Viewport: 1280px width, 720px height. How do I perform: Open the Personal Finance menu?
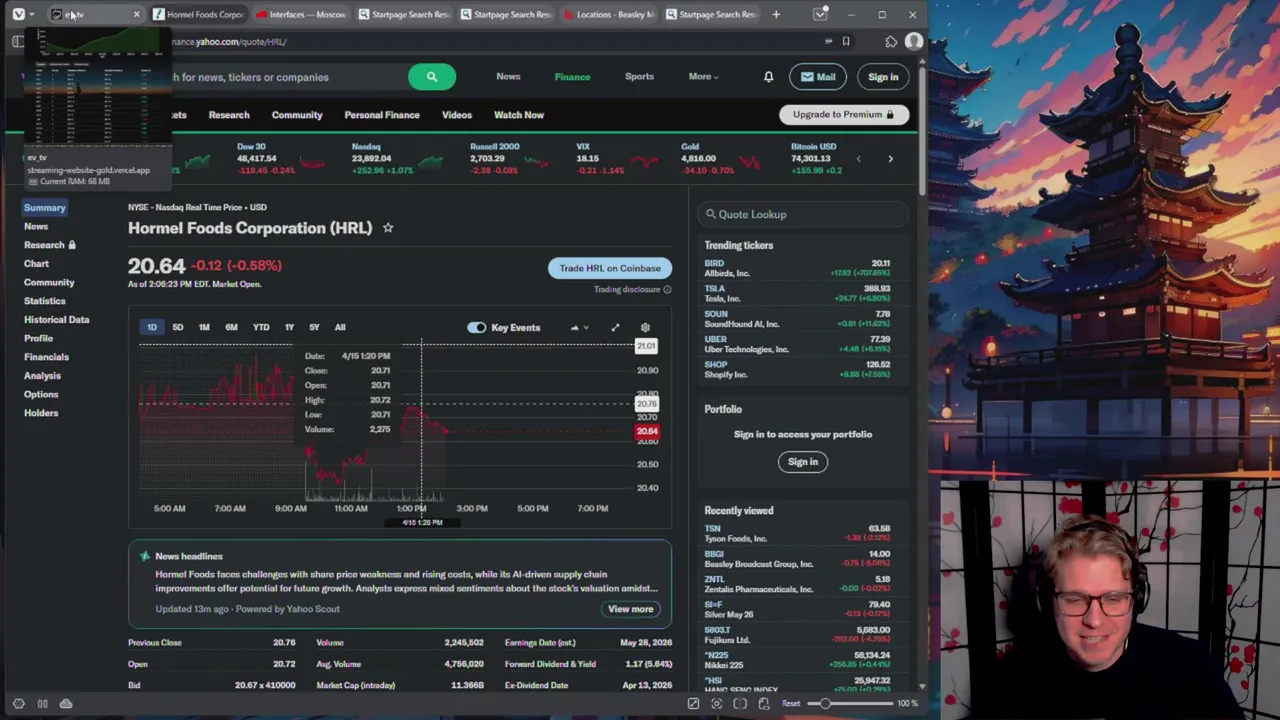pyautogui.click(x=382, y=115)
